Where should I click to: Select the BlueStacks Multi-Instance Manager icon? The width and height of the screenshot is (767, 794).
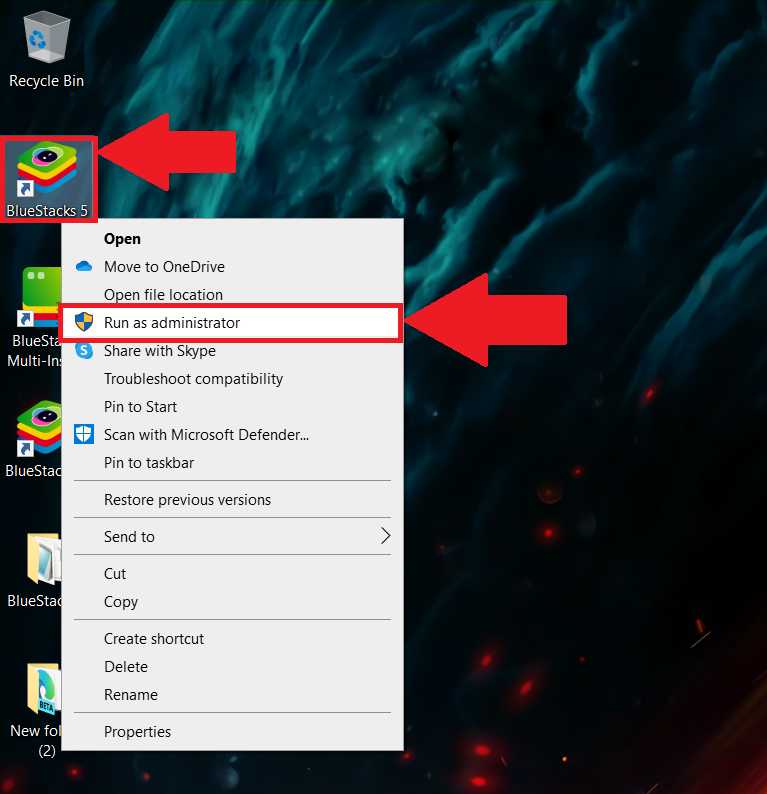tap(35, 316)
